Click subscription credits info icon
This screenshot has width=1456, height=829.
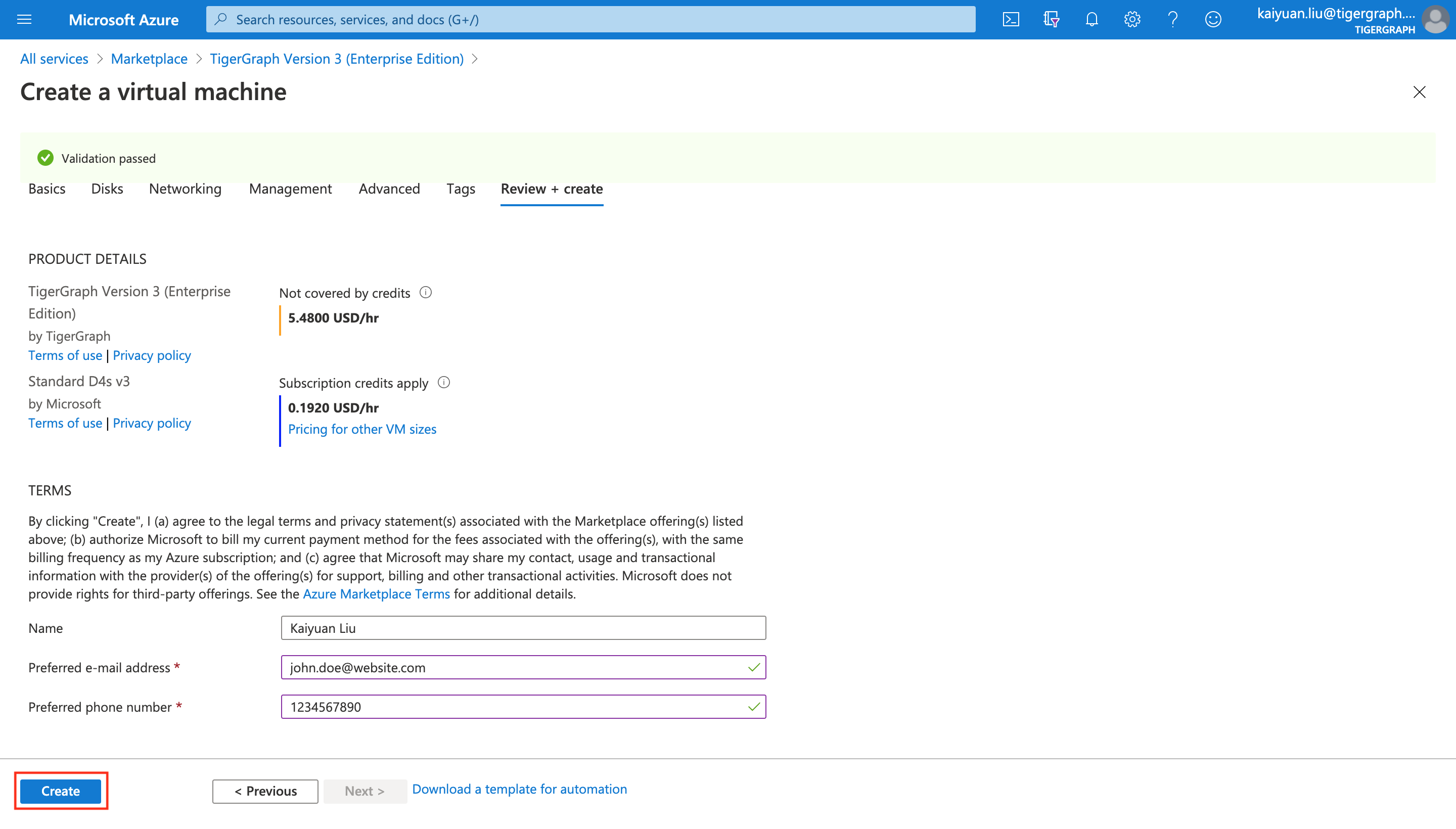click(442, 382)
